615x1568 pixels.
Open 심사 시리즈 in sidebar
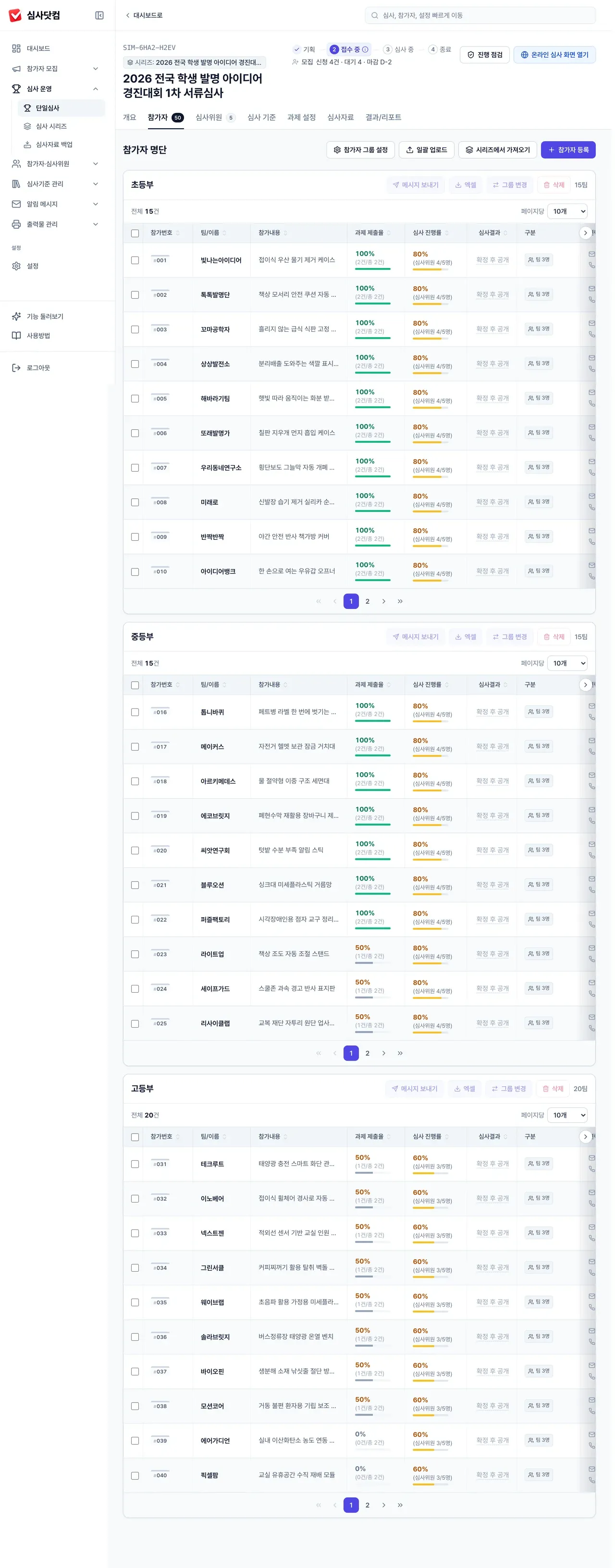pyautogui.click(x=61, y=126)
